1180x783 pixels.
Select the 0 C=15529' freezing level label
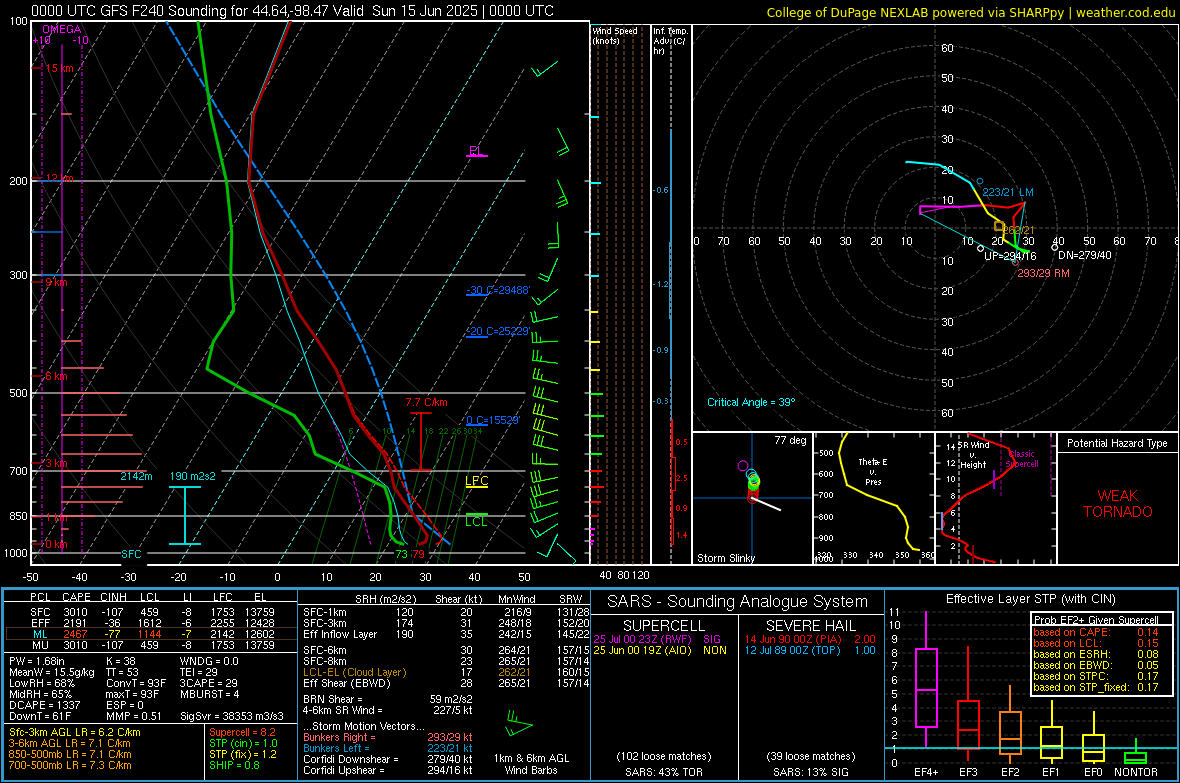pos(492,420)
